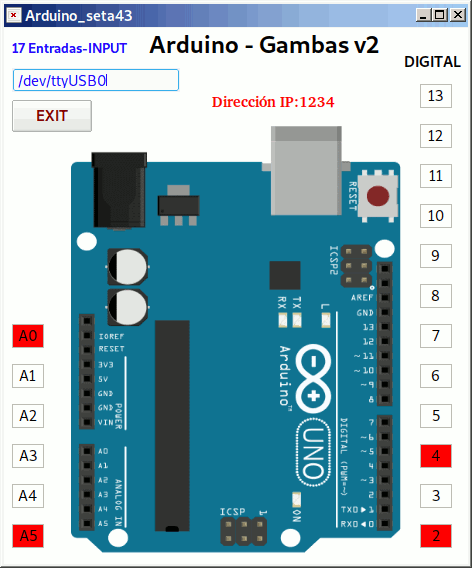This screenshot has height=568, width=472.
Task: Toggle the red analog pin A0 box
Action: coord(28,336)
